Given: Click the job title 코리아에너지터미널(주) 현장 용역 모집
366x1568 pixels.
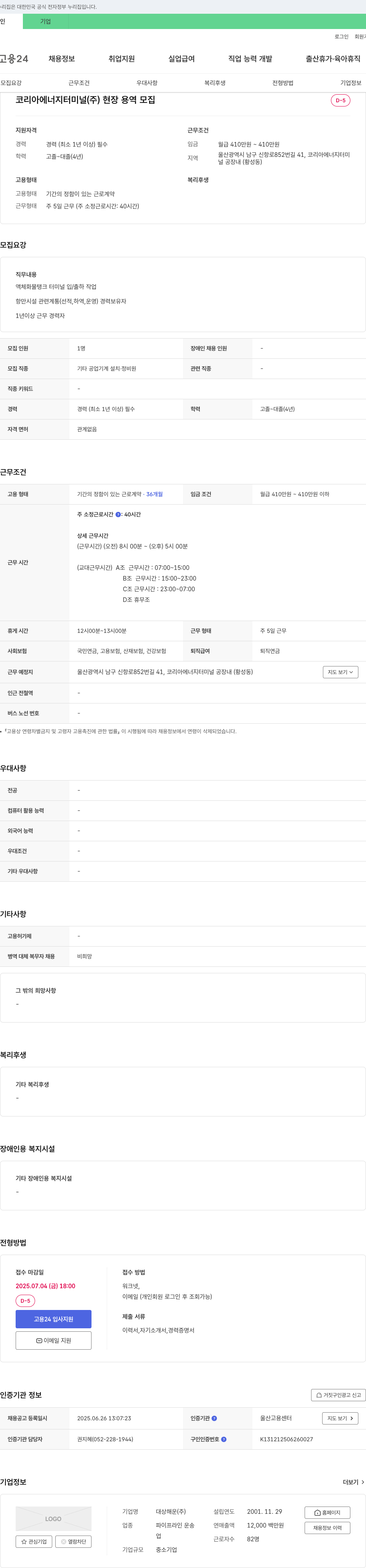Looking at the screenshot, I should [x=85, y=100].
